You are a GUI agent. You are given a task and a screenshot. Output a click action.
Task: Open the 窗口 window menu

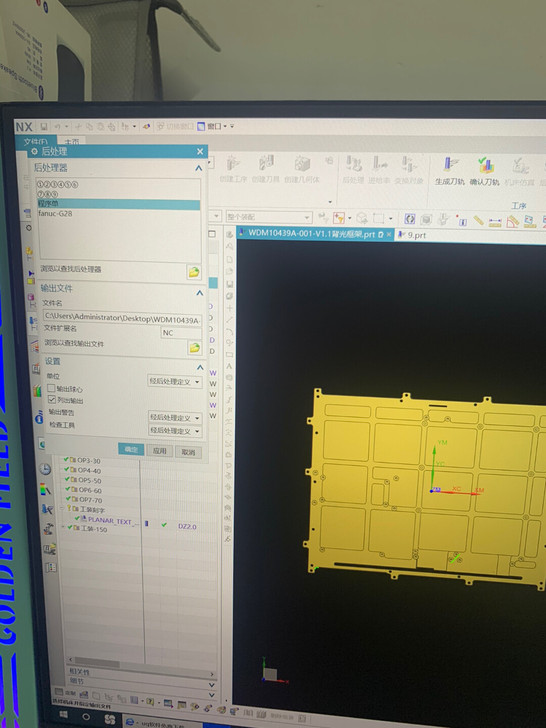pos(214,126)
